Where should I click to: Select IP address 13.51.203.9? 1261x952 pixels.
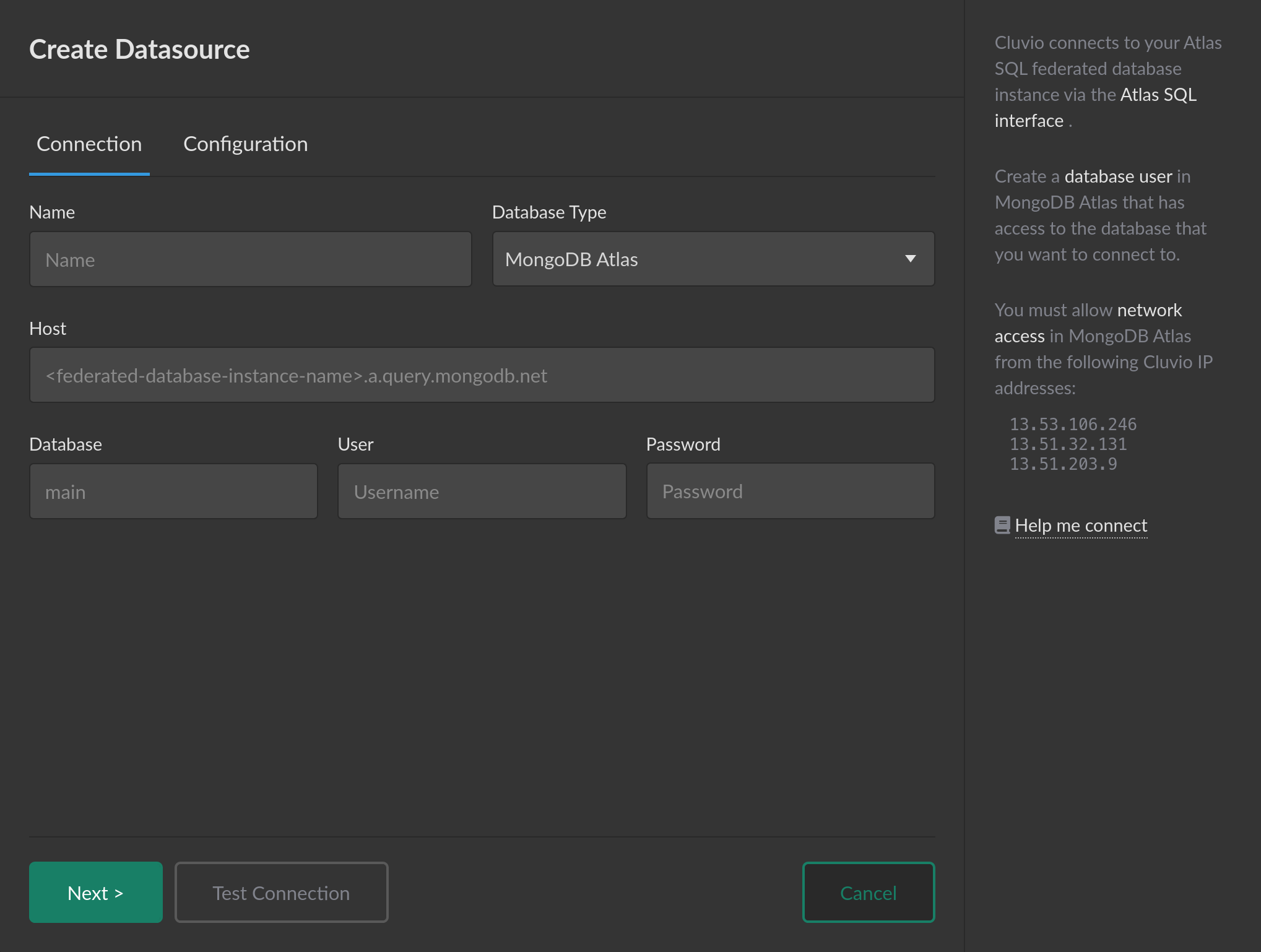coord(1063,464)
